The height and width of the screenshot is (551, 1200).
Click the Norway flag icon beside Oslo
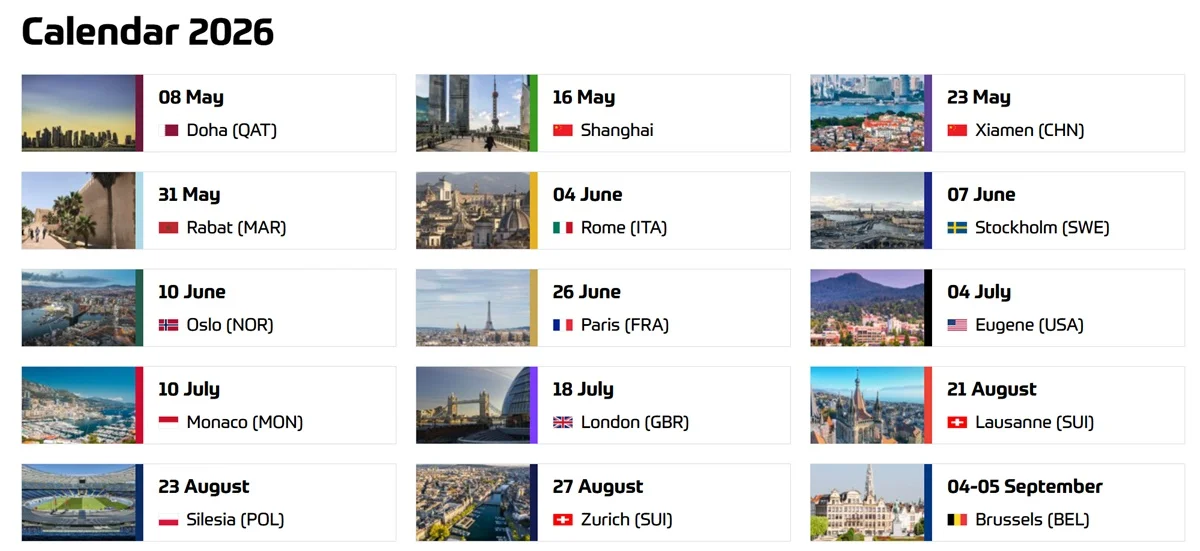(168, 325)
